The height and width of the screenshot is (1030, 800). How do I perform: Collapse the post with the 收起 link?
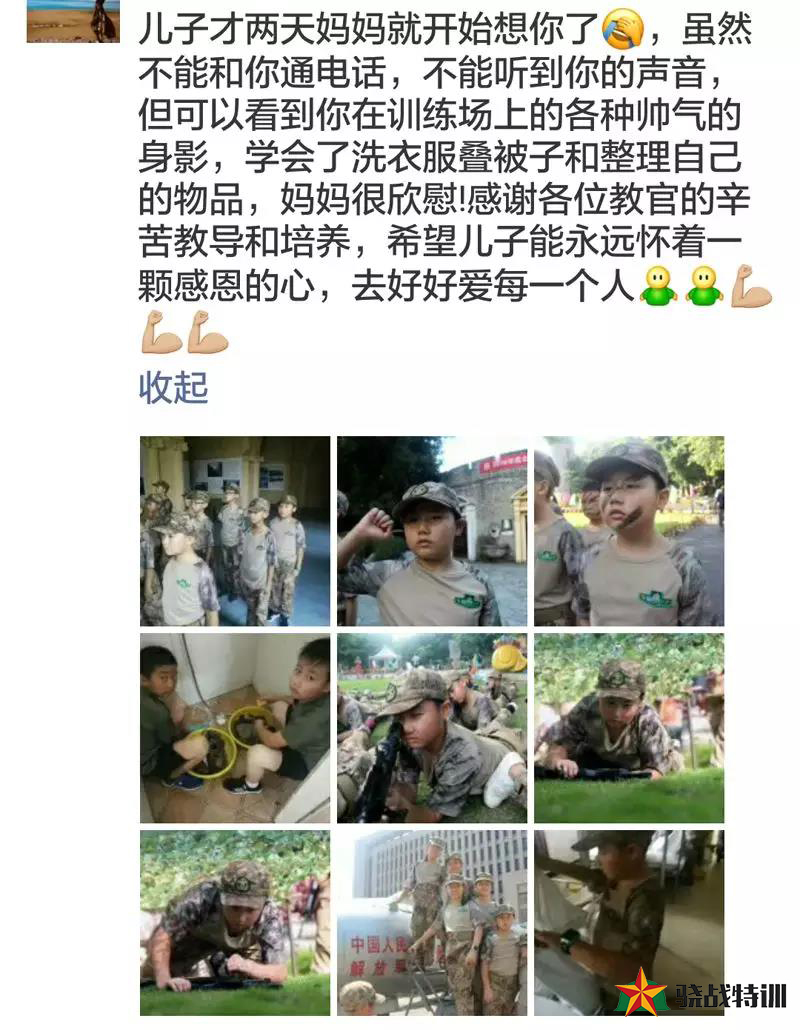[173, 388]
